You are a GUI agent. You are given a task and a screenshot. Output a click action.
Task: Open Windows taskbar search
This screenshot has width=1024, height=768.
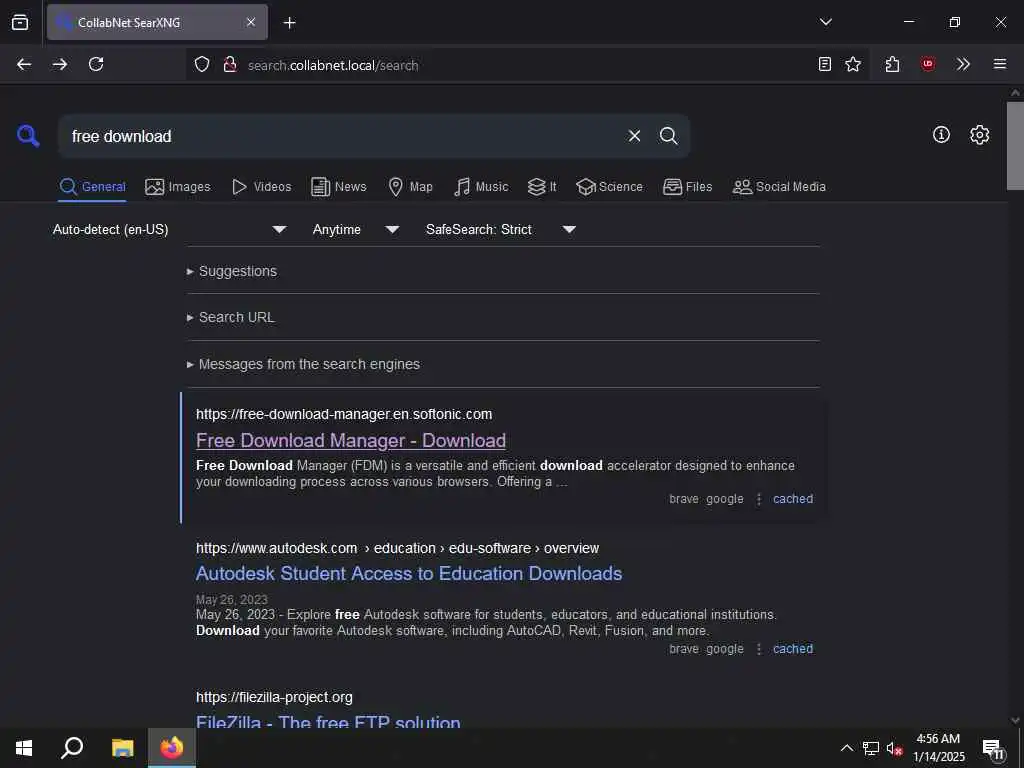tap(72, 748)
